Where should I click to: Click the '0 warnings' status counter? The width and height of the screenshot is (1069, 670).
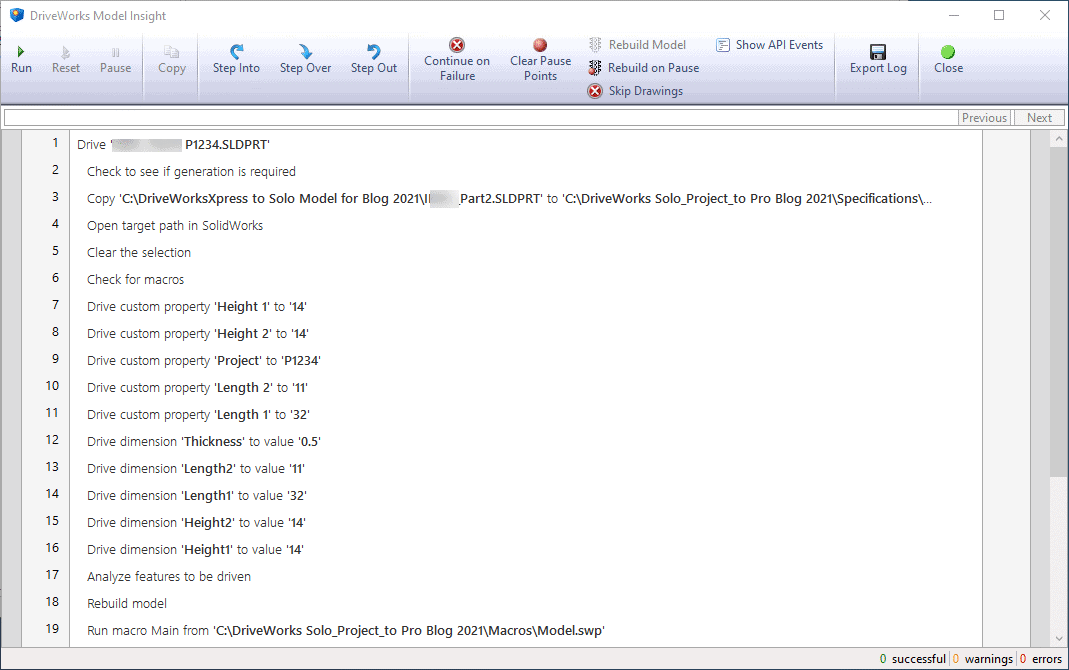click(x=982, y=659)
